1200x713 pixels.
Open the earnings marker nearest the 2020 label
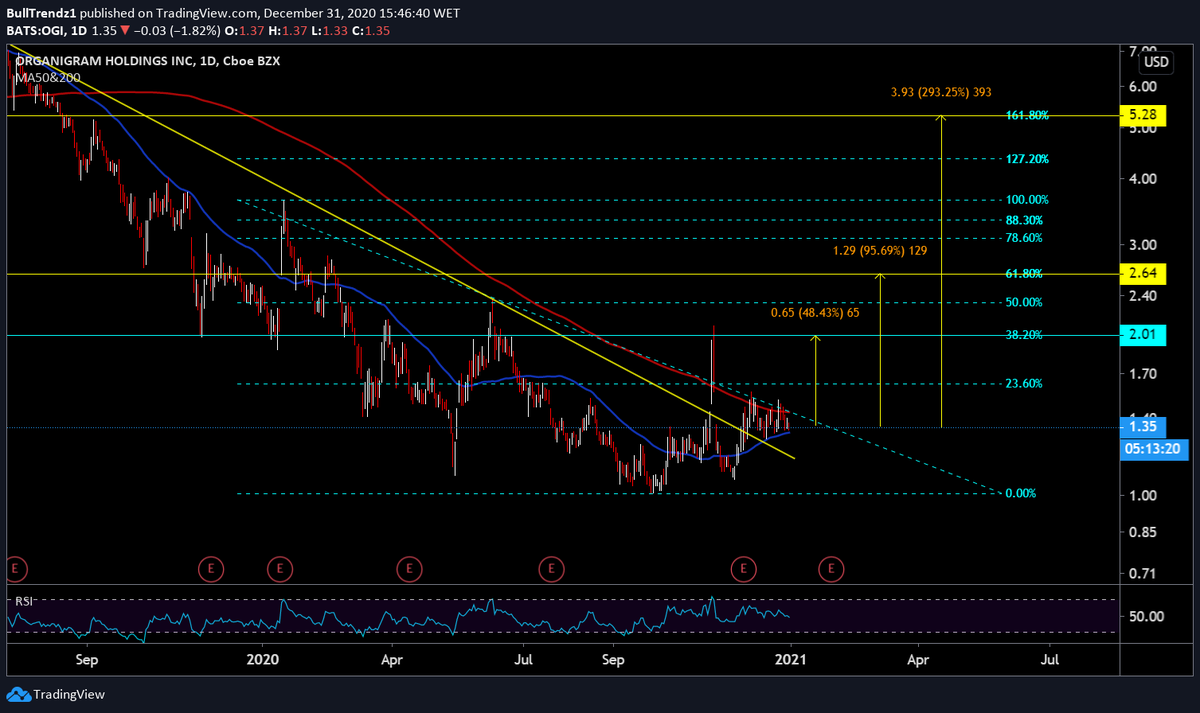[280, 569]
